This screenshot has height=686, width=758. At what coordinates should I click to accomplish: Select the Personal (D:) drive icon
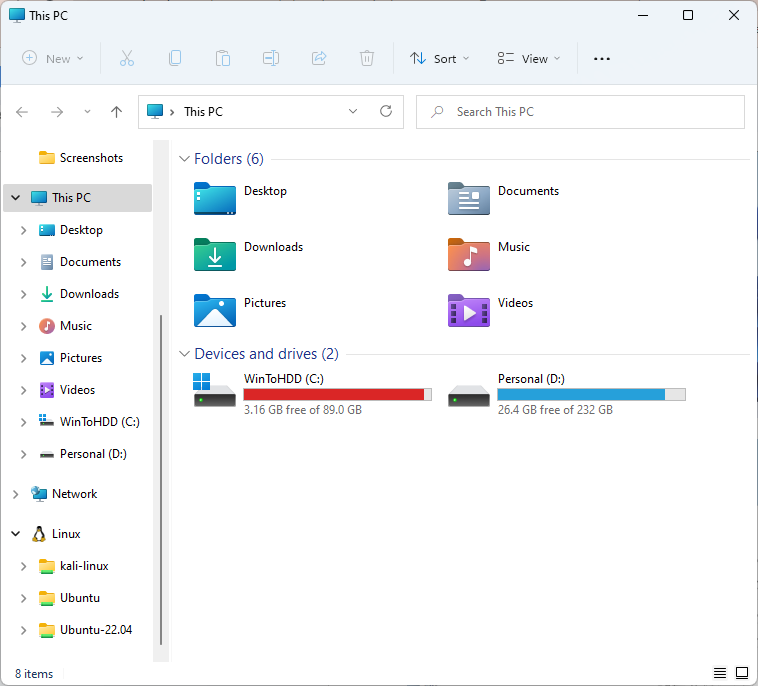click(x=468, y=395)
